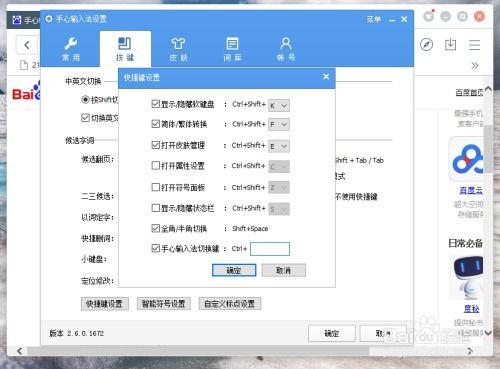
Task: Enable 打开属性设置 checkbox
Action: tap(155, 165)
